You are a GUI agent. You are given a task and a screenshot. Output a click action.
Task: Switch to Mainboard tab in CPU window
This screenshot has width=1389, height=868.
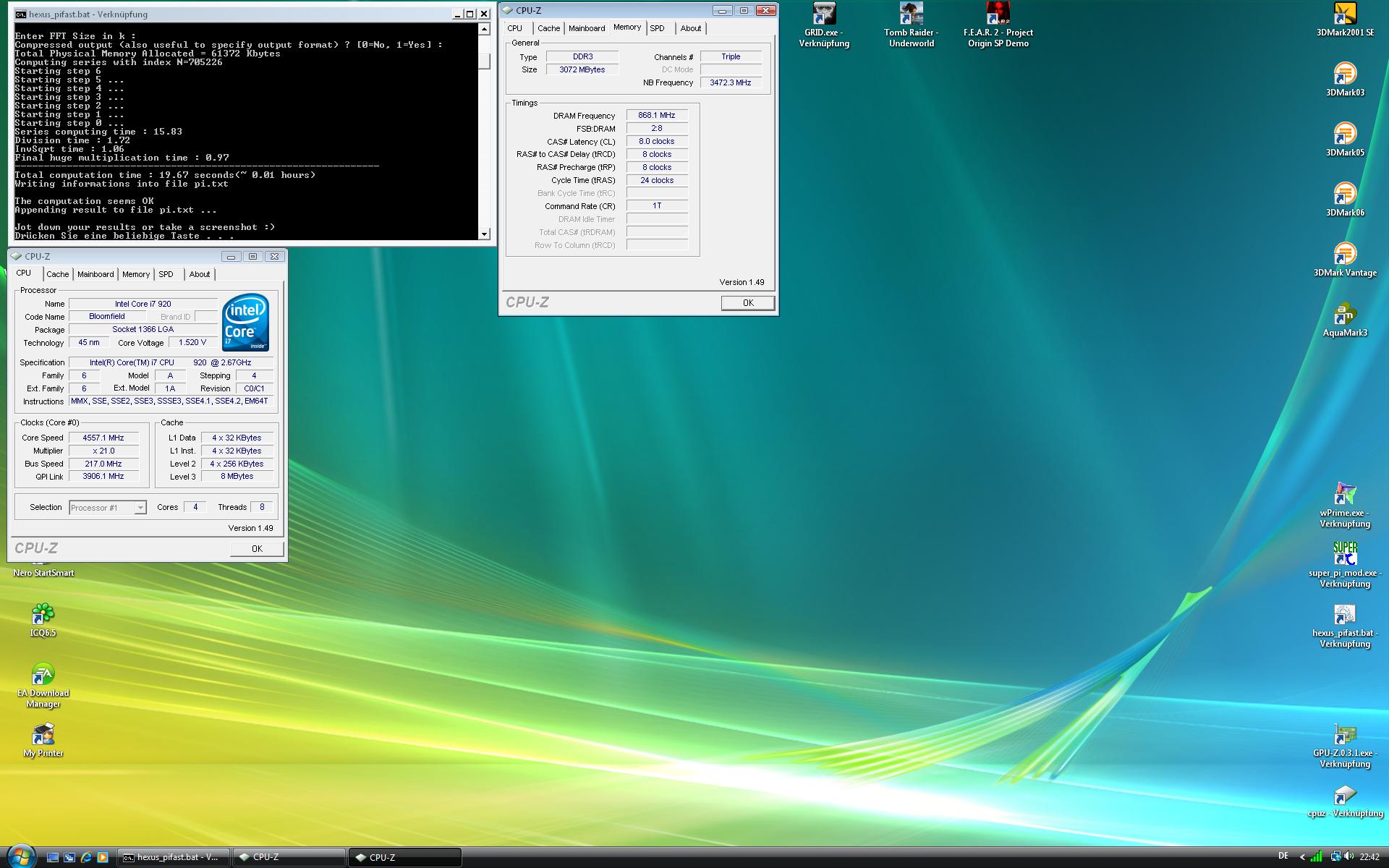[95, 274]
